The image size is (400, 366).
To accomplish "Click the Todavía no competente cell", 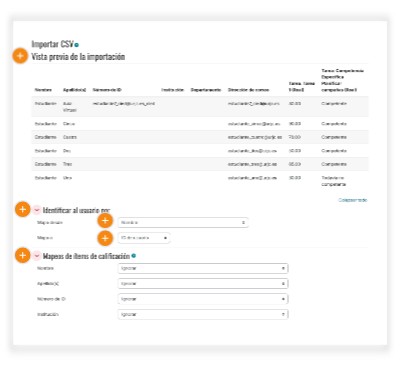I will click(x=333, y=181).
